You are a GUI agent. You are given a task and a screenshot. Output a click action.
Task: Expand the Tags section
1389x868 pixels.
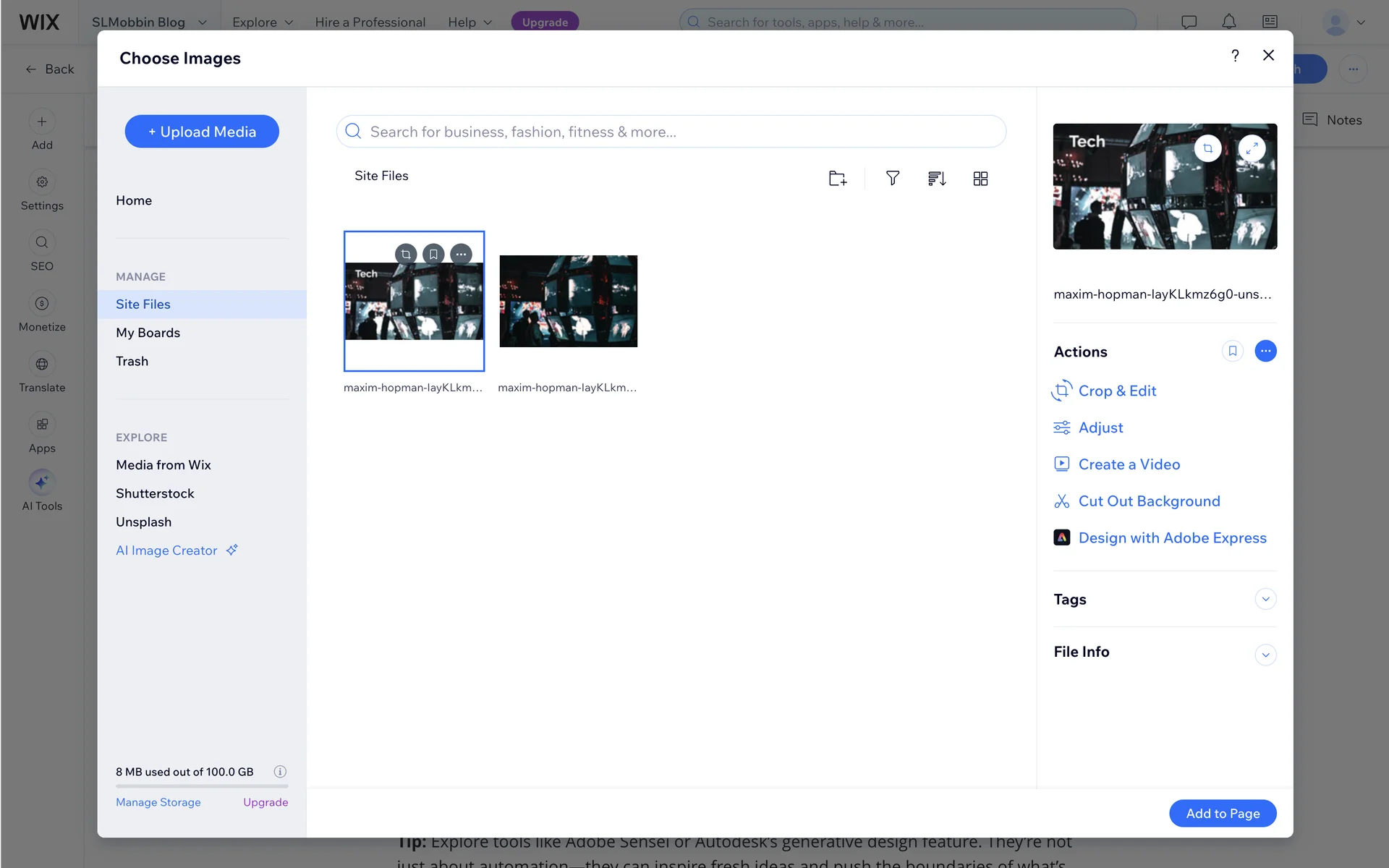[1265, 599]
